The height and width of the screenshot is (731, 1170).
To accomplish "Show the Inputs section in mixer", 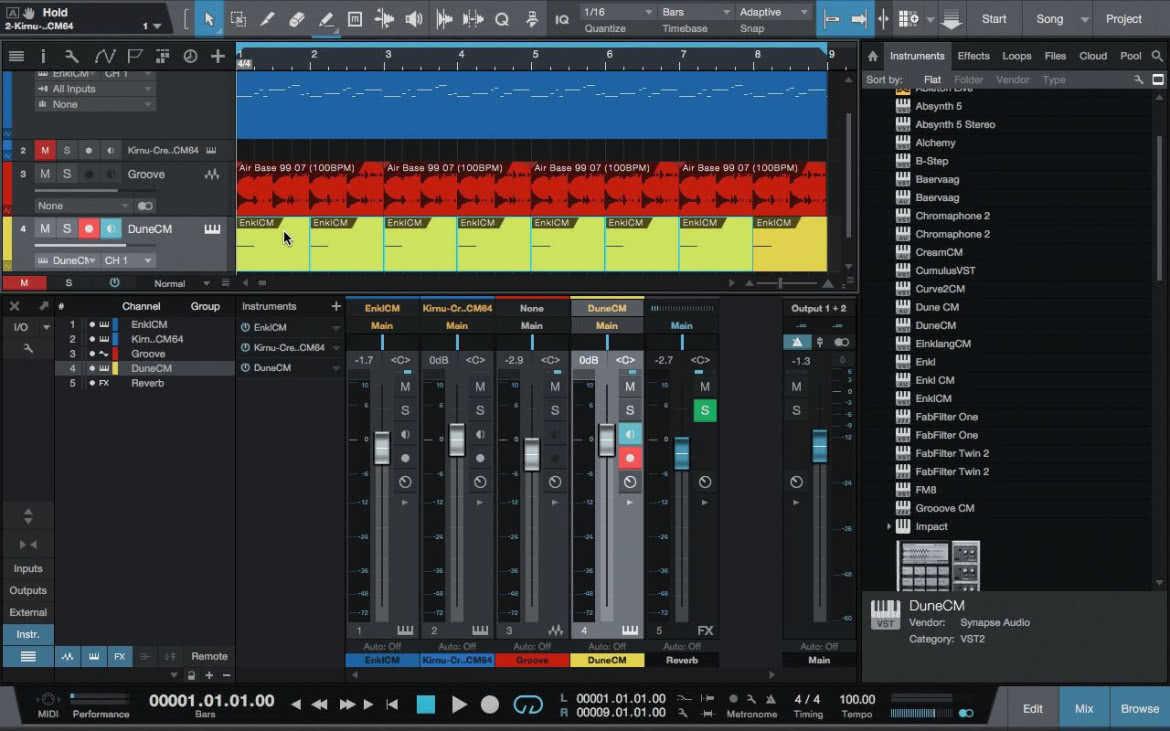I will pos(28,568).
